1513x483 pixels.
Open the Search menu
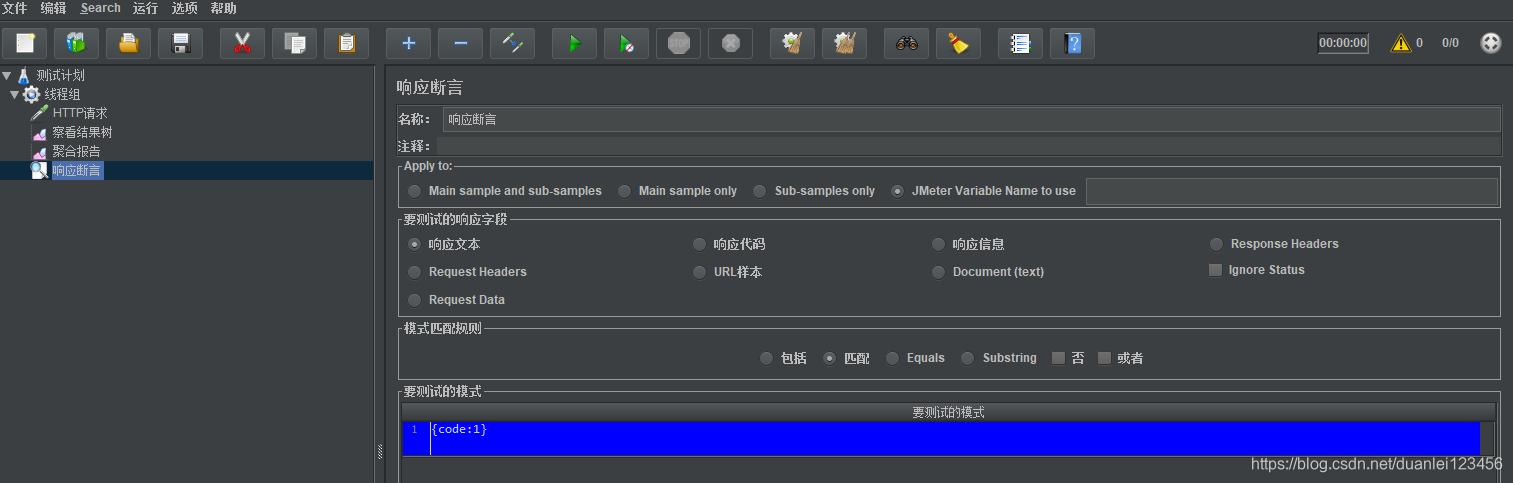click(x=100, y=8)
